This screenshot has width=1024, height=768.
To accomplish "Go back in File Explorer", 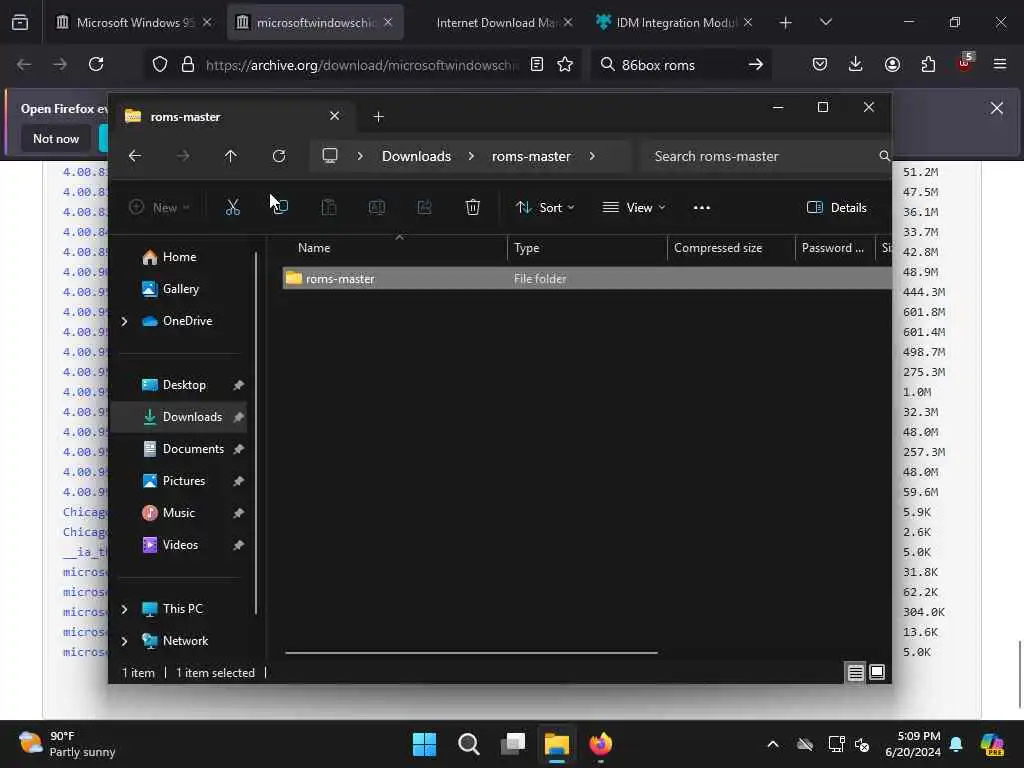I will (x=135, y=156).
